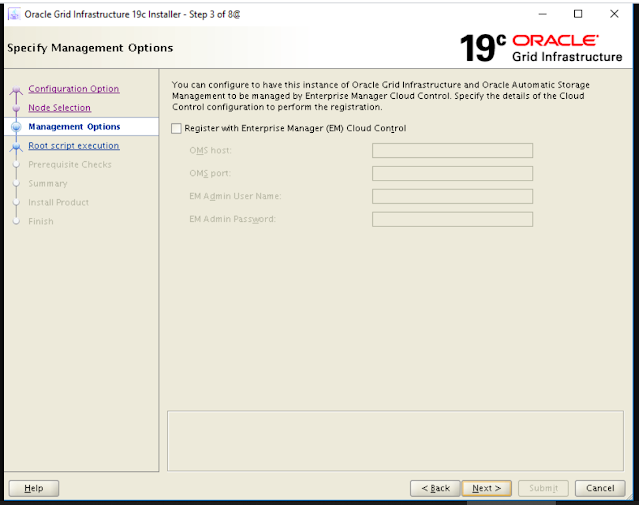Focus the EM Admin Password field
This screenshot has width=639, height=505.
click(452, 219)
